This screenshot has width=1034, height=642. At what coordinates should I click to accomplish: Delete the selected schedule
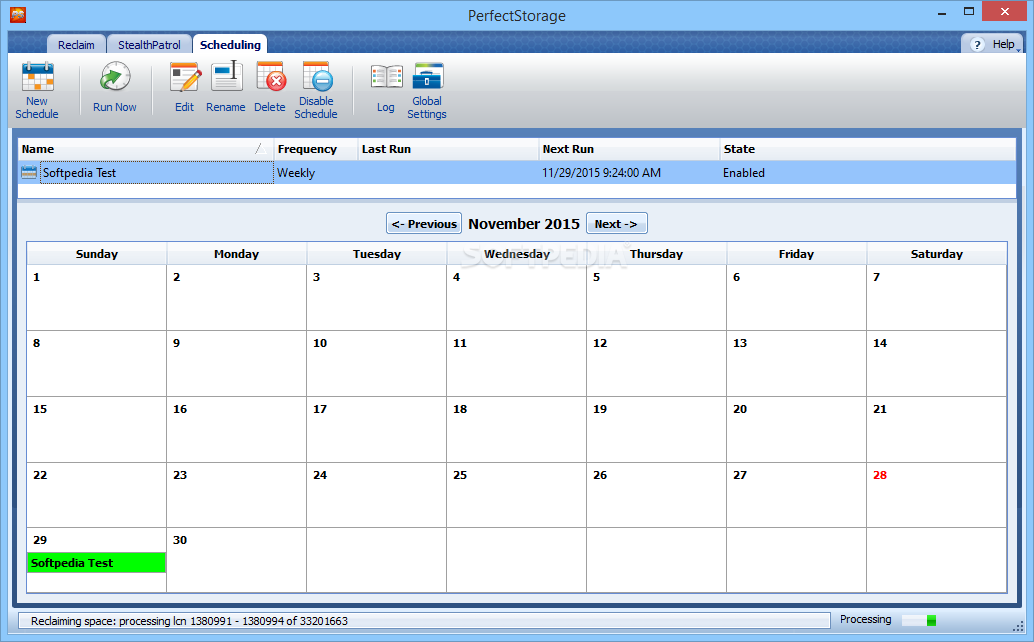point(270,86)
